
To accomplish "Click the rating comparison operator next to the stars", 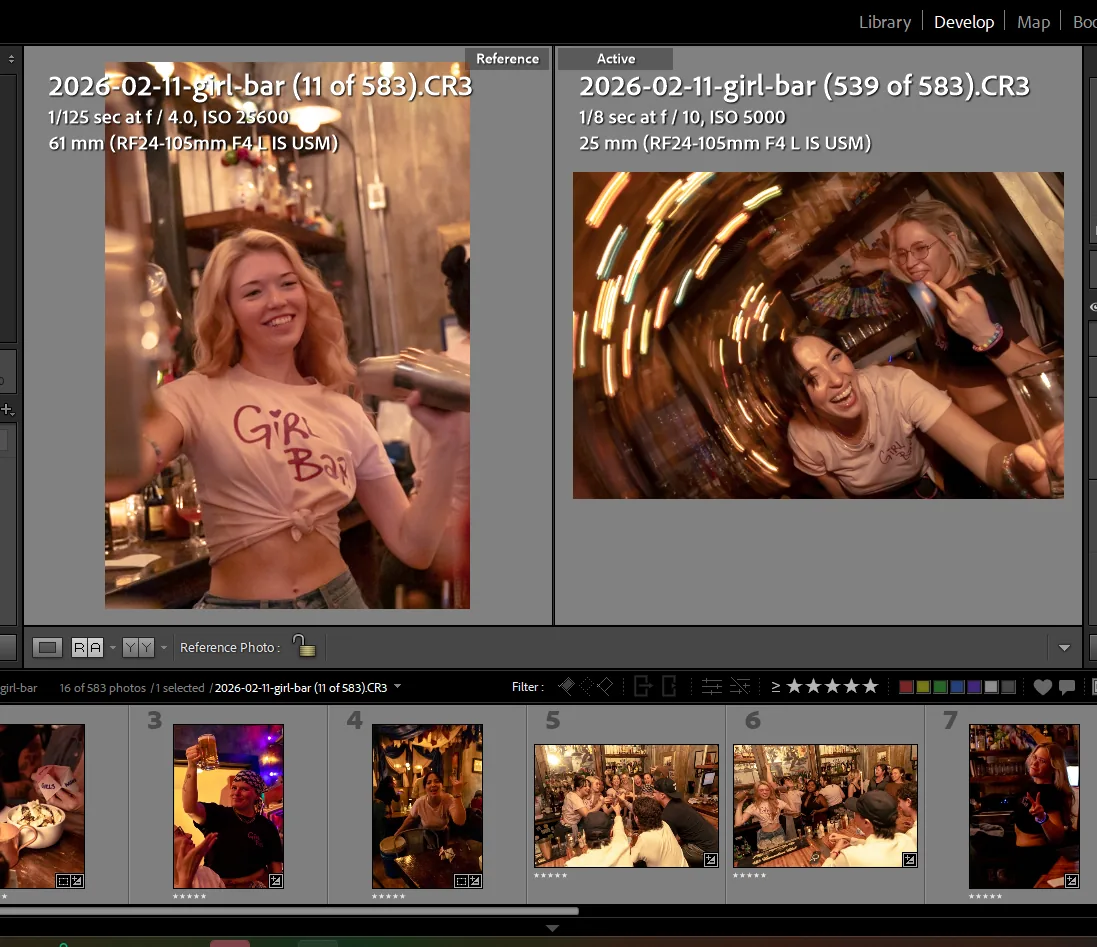I will [x=777, y=686].
